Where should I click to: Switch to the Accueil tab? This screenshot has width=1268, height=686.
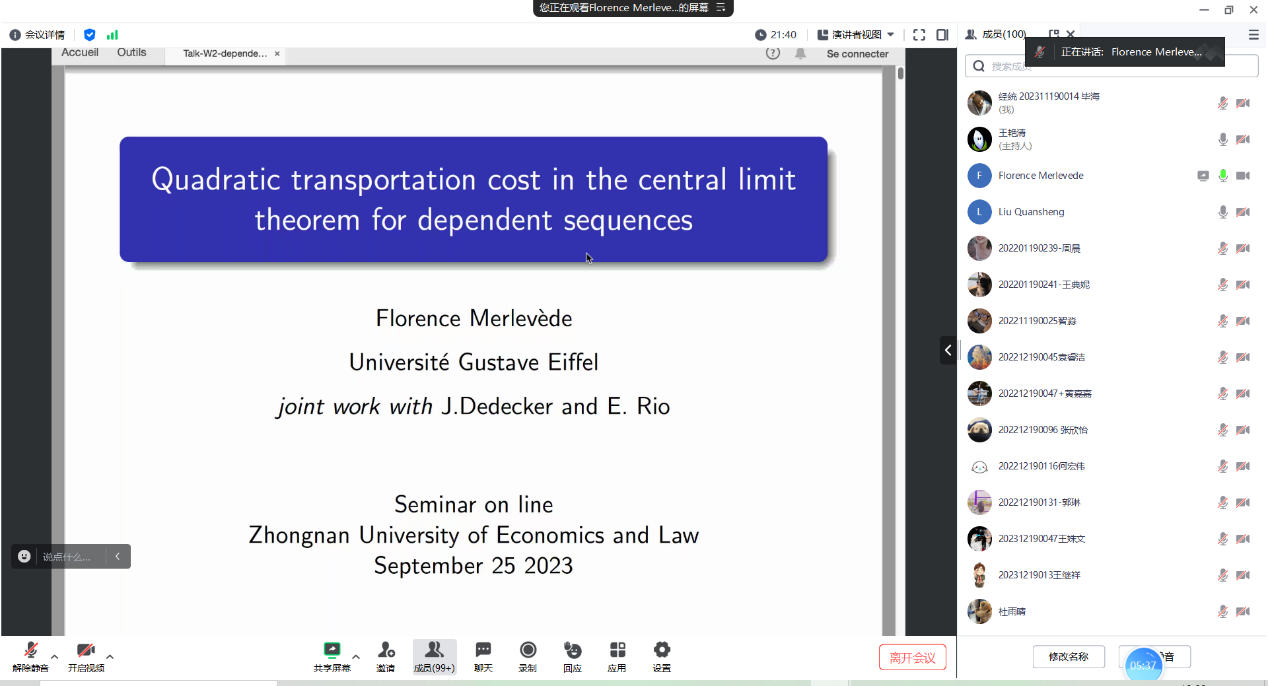[80, 53]
